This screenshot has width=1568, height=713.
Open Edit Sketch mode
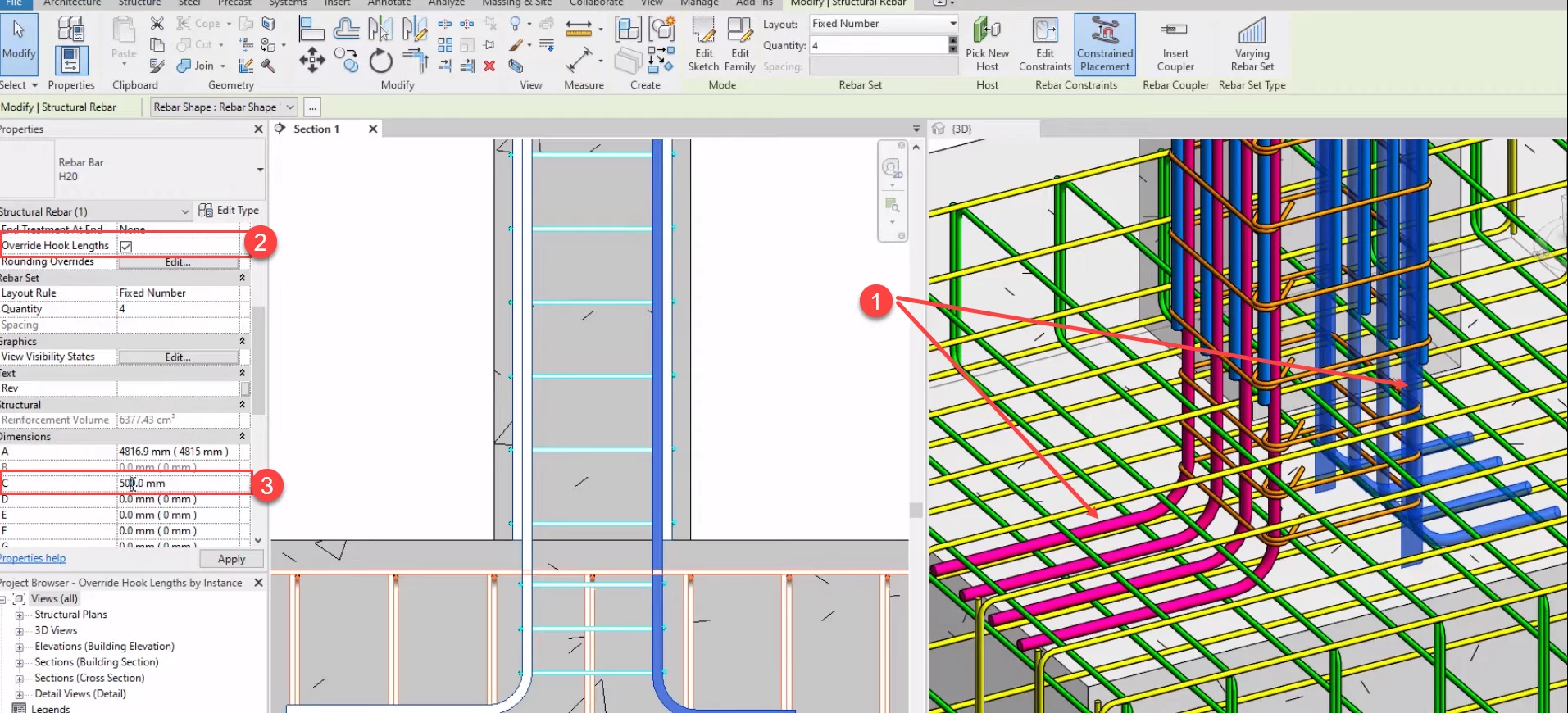tap(703, 45)
